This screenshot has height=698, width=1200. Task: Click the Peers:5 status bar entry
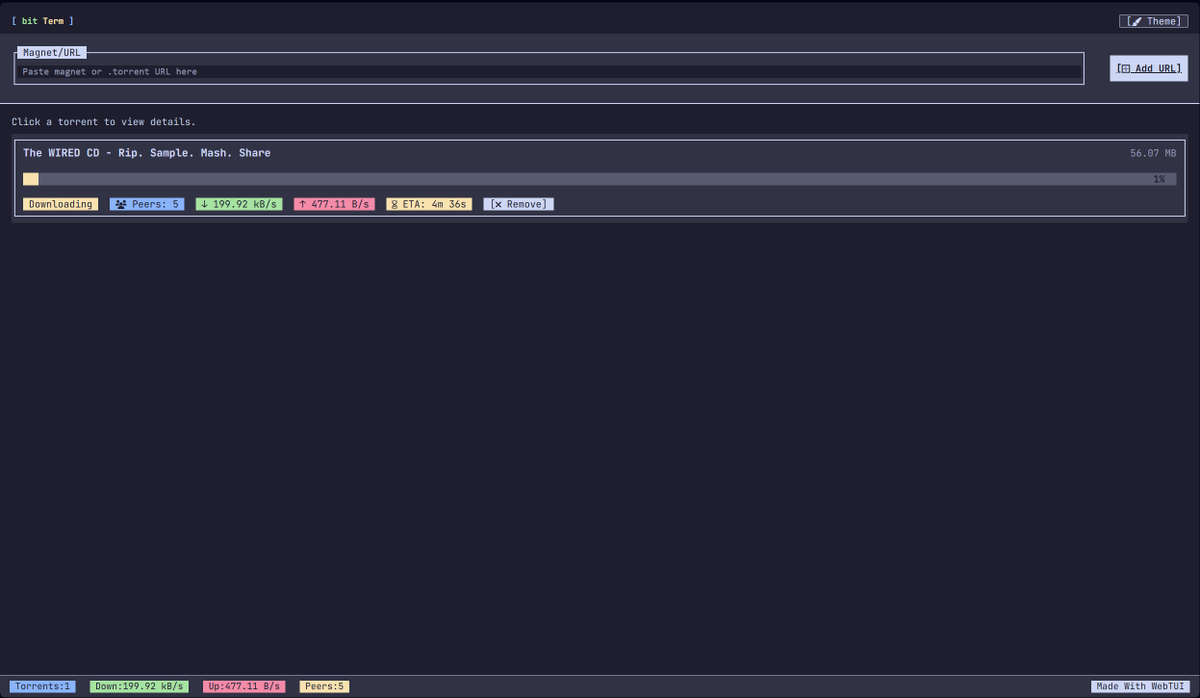tap(324, 687)
